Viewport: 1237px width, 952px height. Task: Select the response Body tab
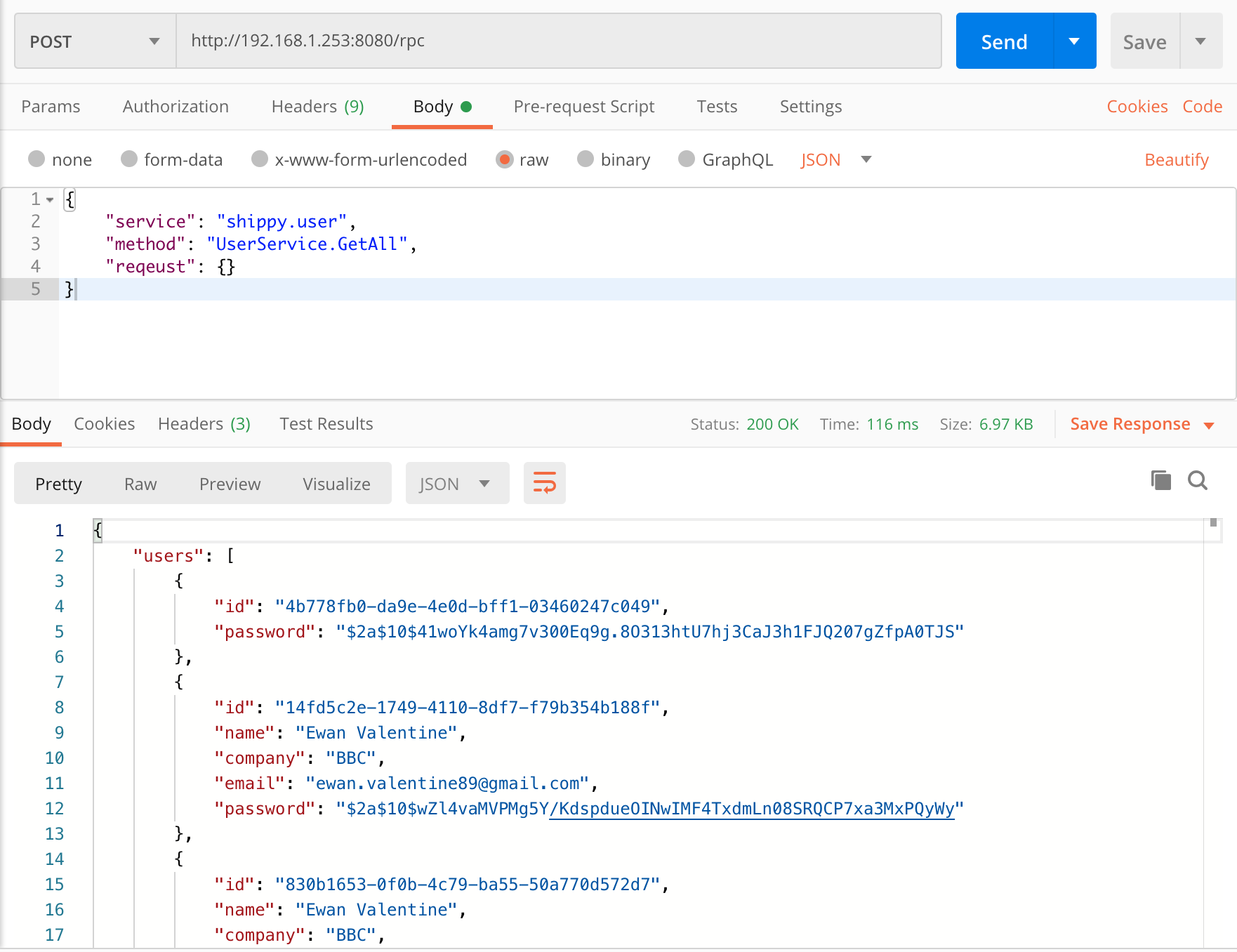[x=32, y=424]
